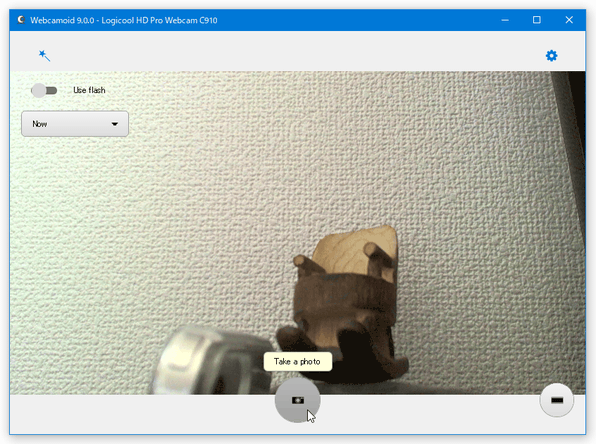Maximize the Webcamoid window
This screenshot has height=444, width=596.
pos(536,20)
